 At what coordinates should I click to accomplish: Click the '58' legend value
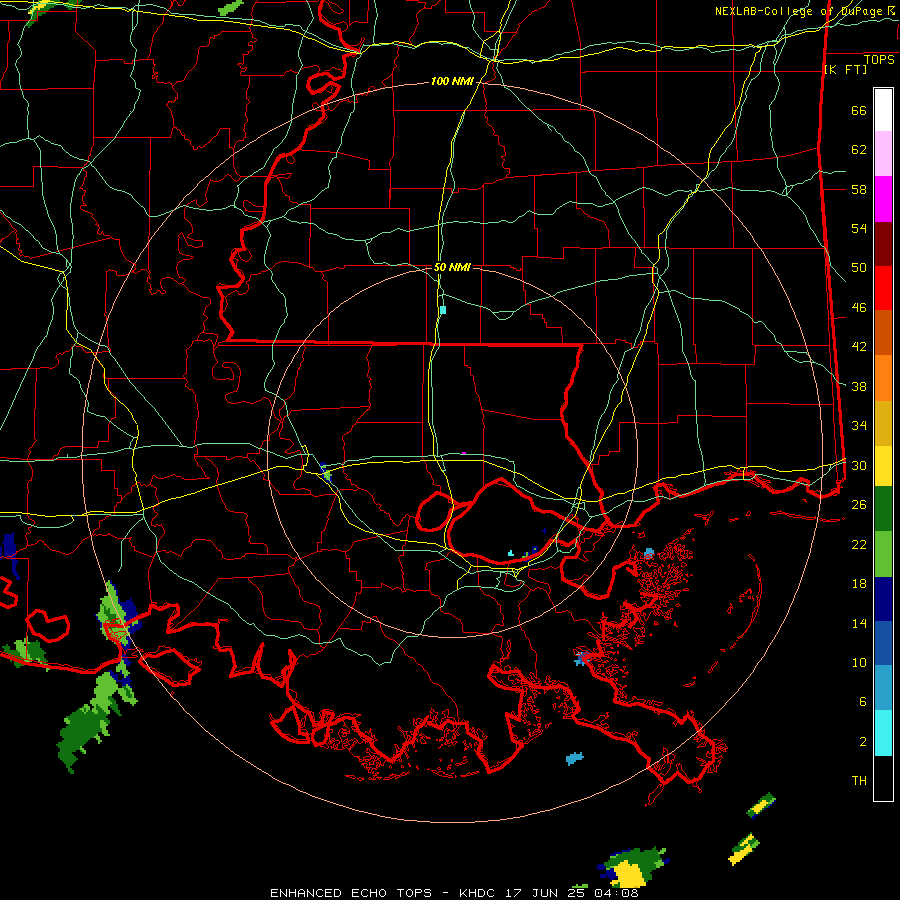tap(859, 189)
